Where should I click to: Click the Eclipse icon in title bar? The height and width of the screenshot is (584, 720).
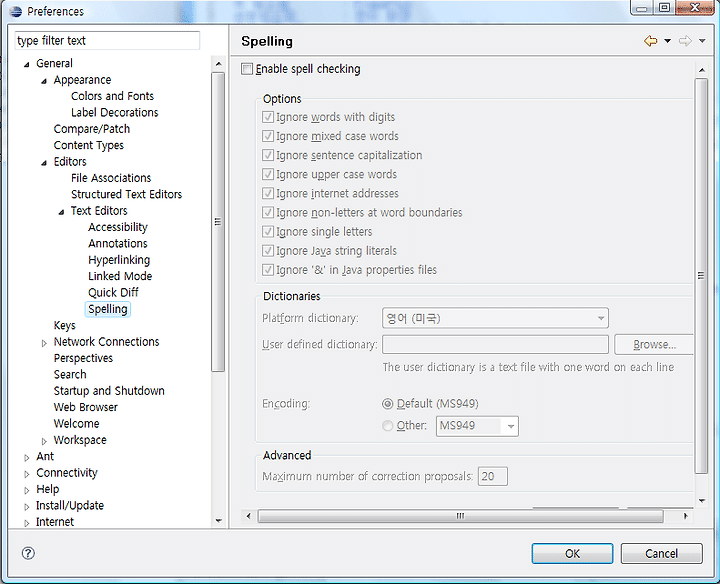tap(16, 11)
